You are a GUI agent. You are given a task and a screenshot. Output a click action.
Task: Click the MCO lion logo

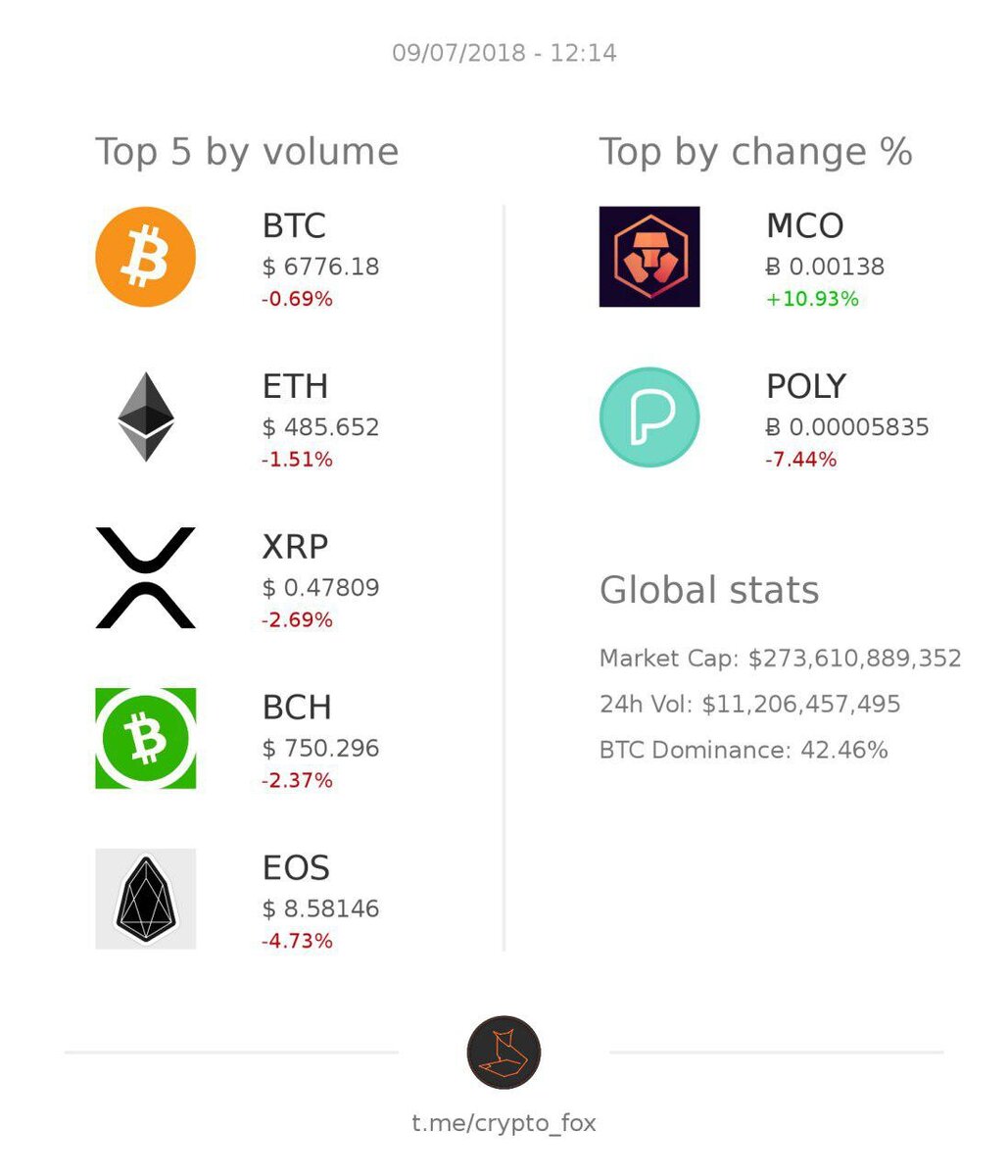pyautogui.click(x=648, y=257)
